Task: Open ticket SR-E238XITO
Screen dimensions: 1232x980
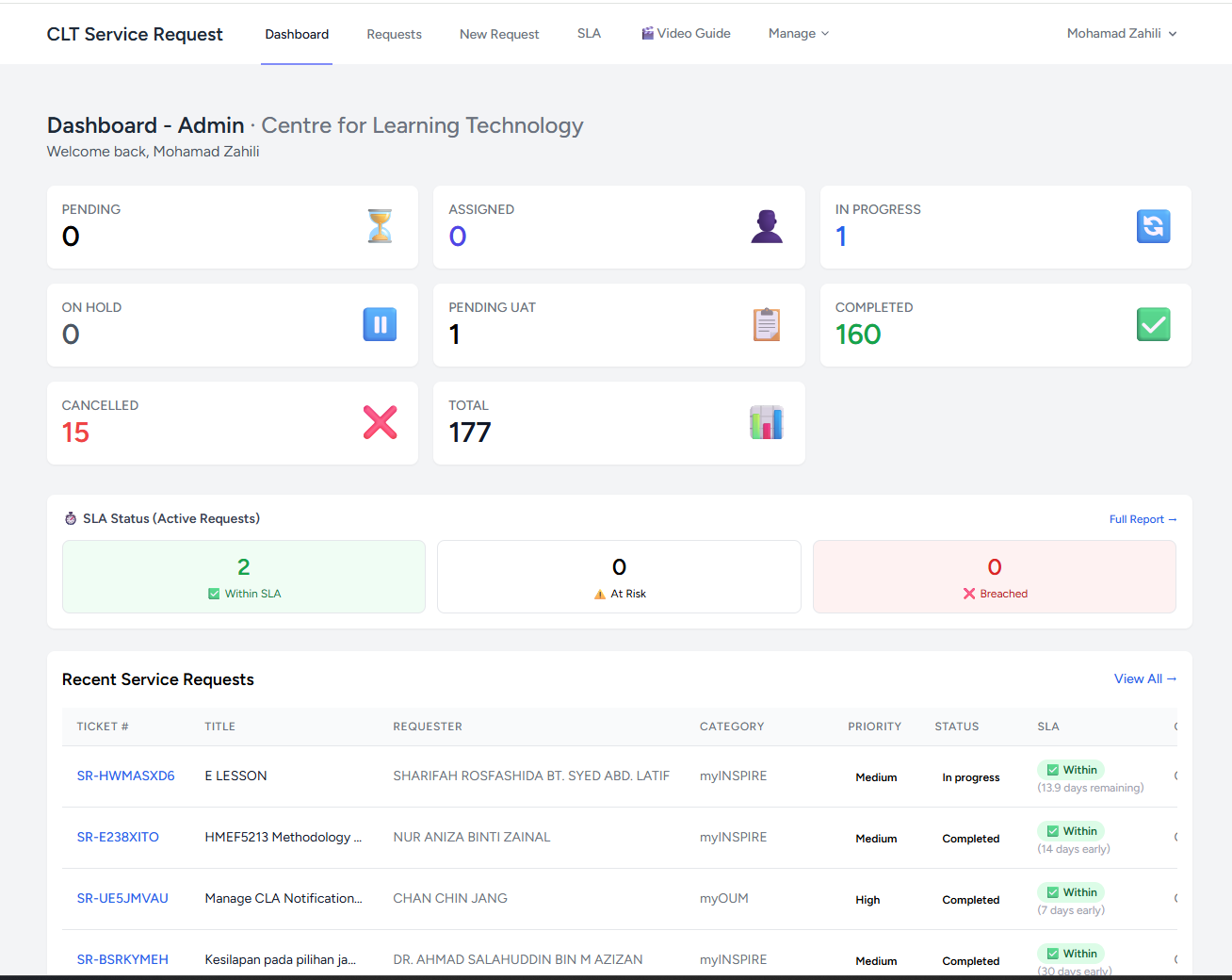Action: [x=118, y=837]
